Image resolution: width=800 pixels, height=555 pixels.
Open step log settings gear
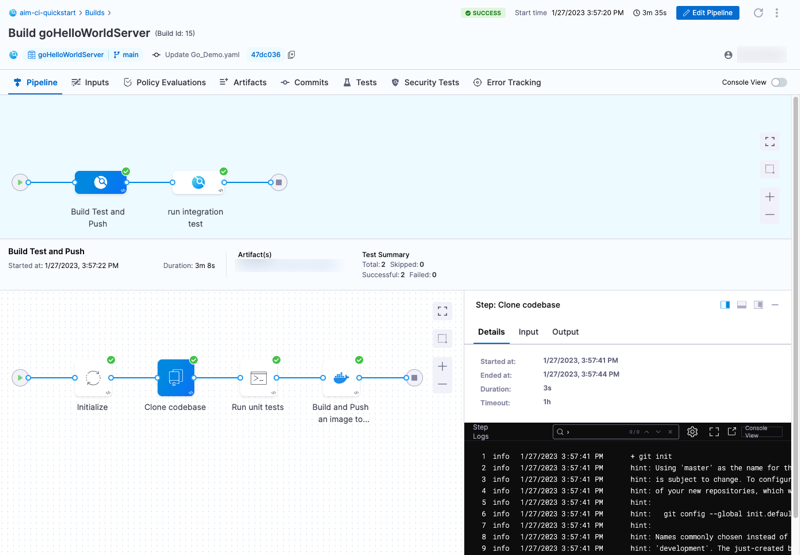[x=692, y=432]
